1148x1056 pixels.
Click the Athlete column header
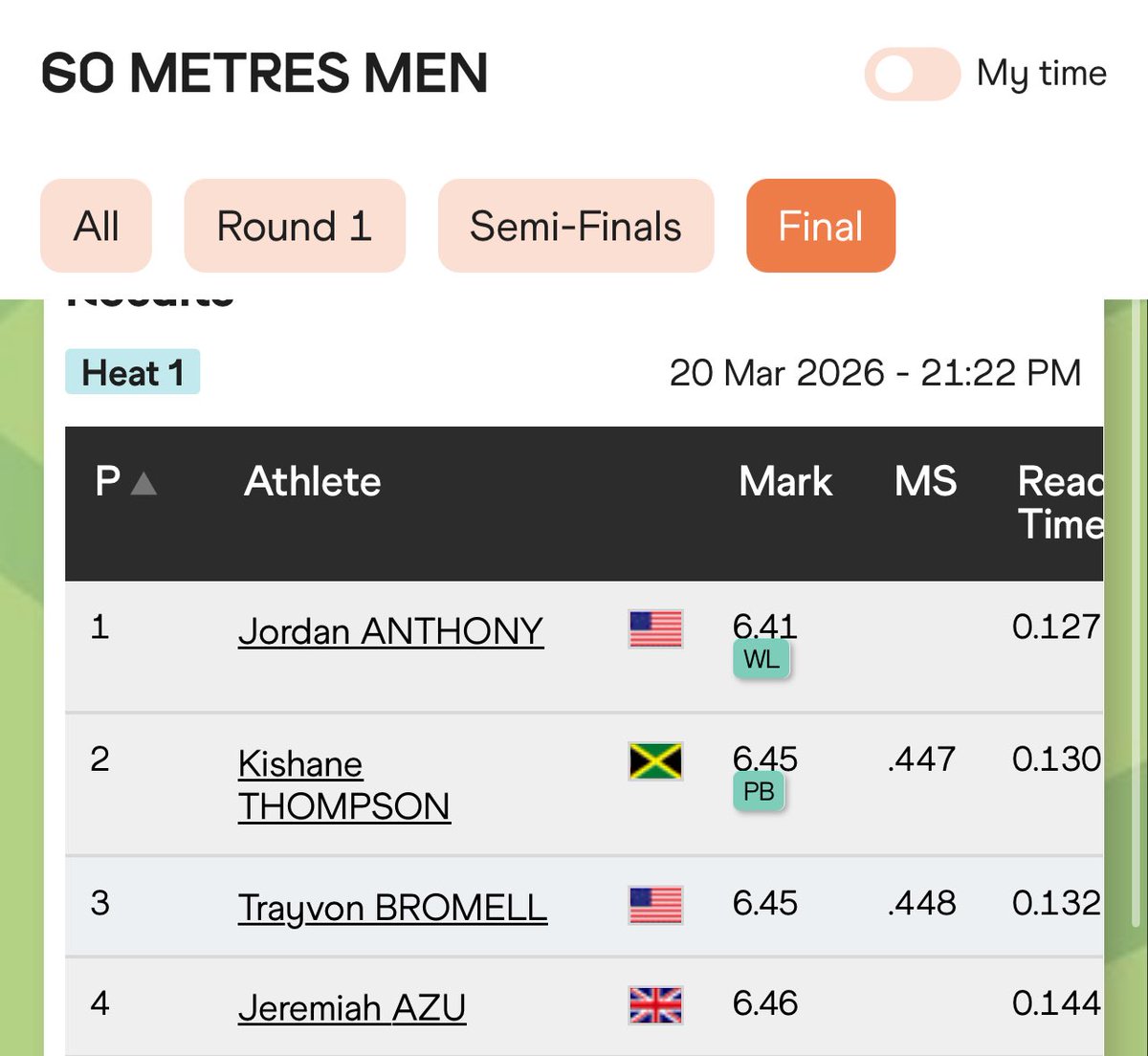pyautogui.click(x=313, y=481)
